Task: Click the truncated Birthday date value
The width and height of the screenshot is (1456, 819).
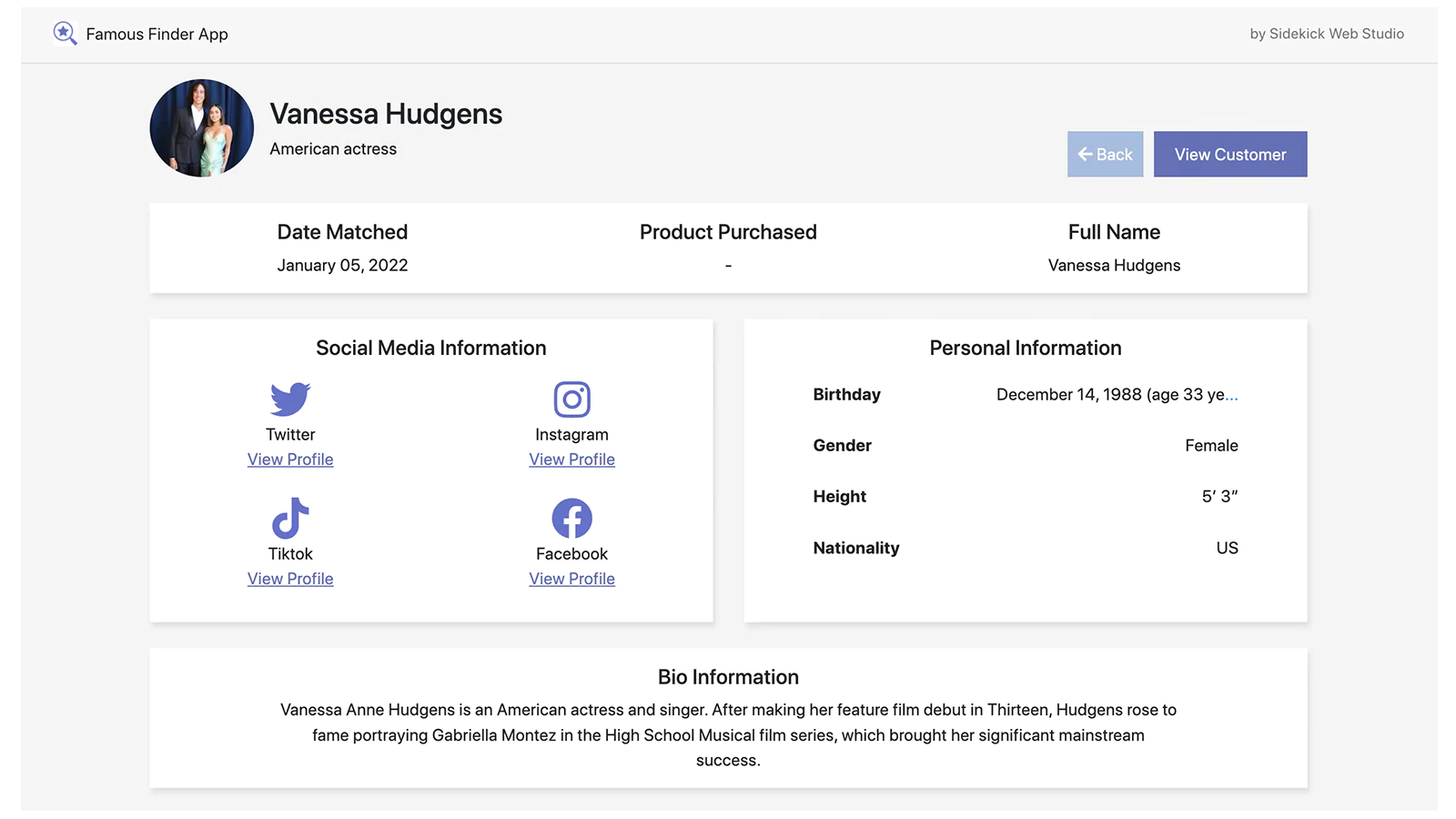Action: click(1117, 395)
